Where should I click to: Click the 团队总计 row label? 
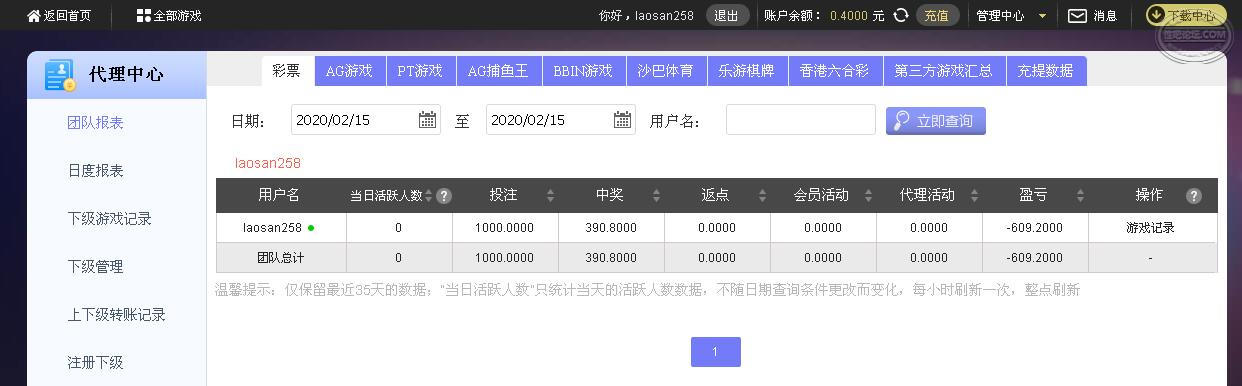[x=281, y=258]
